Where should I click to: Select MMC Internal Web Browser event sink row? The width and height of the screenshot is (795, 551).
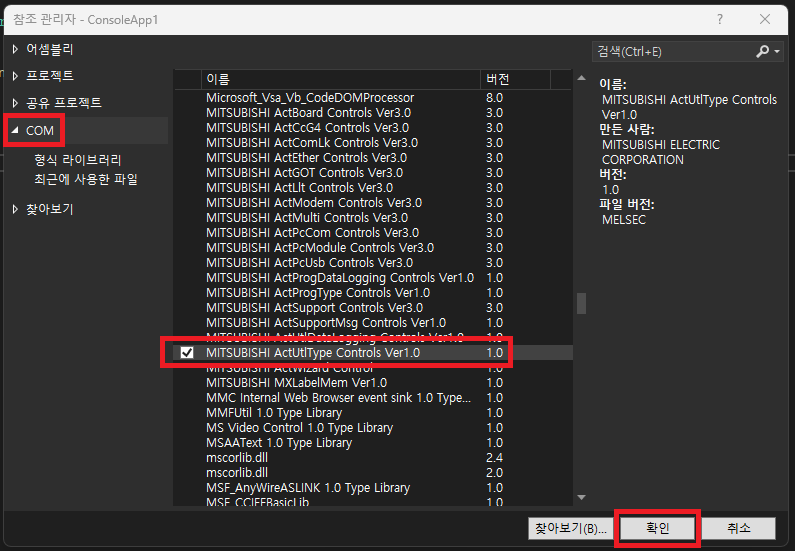(373, 397)
